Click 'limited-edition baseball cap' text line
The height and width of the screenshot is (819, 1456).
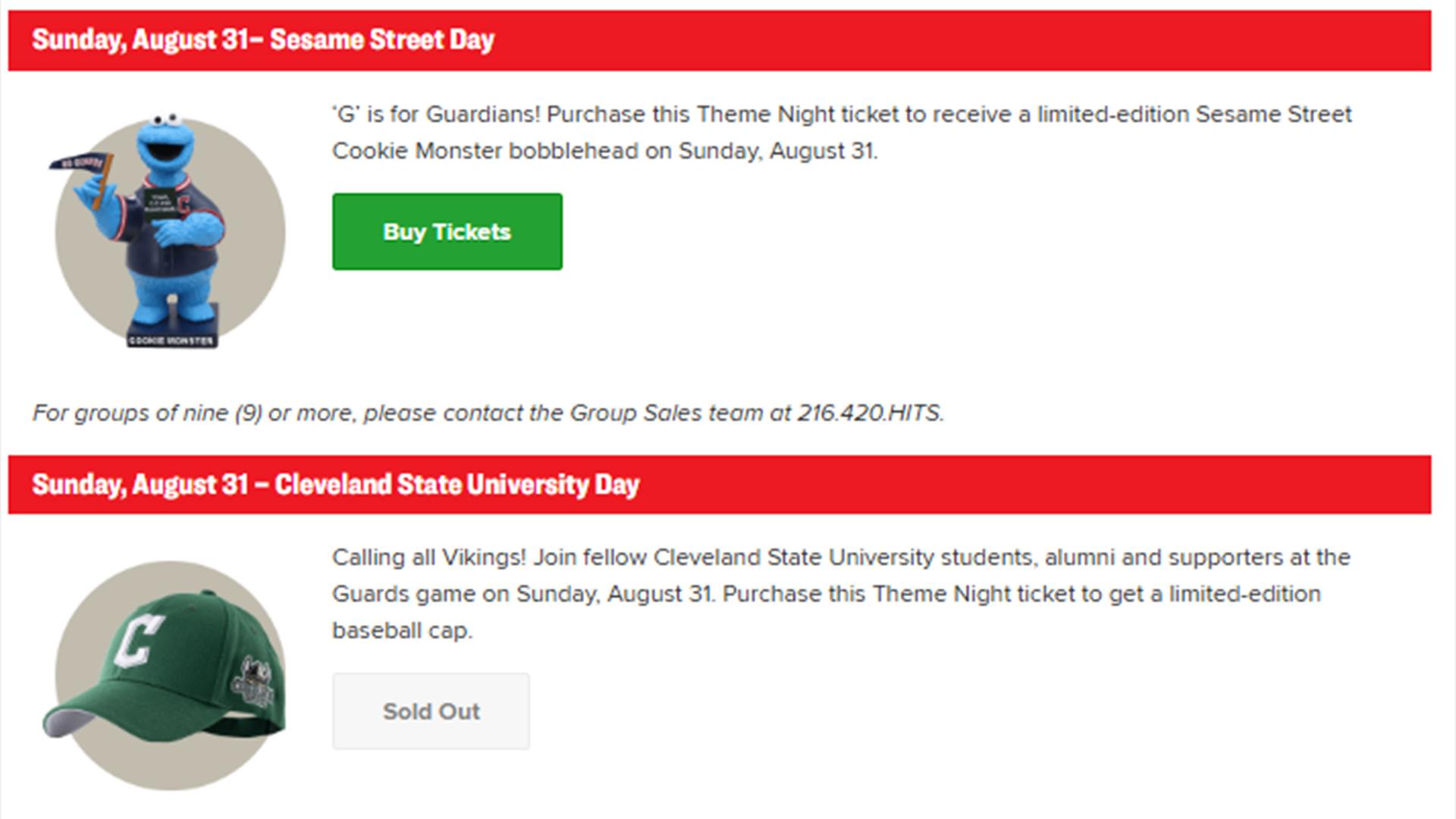[827, 612]
